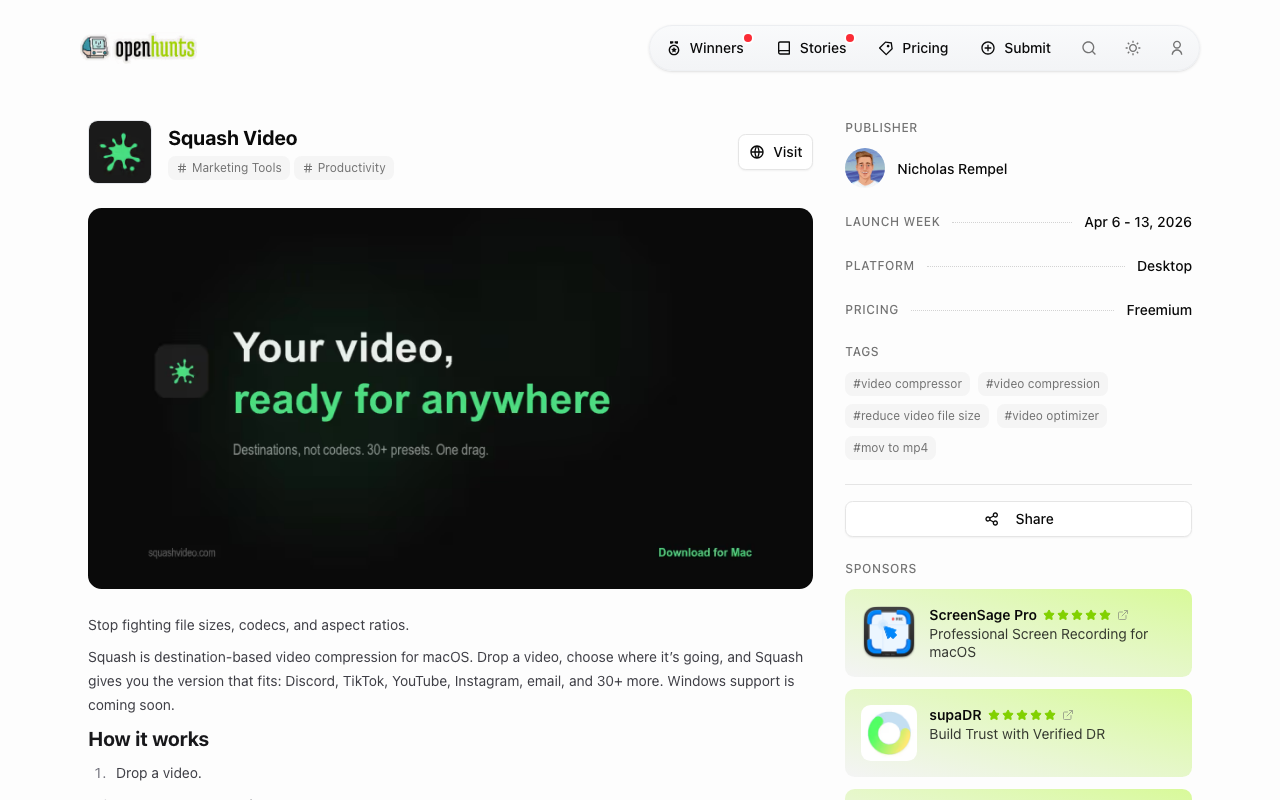The width and height of the screenshot is (1280, 800).
Task: Click the #mov to mp4 tag
Action: [x=890, y=448]
